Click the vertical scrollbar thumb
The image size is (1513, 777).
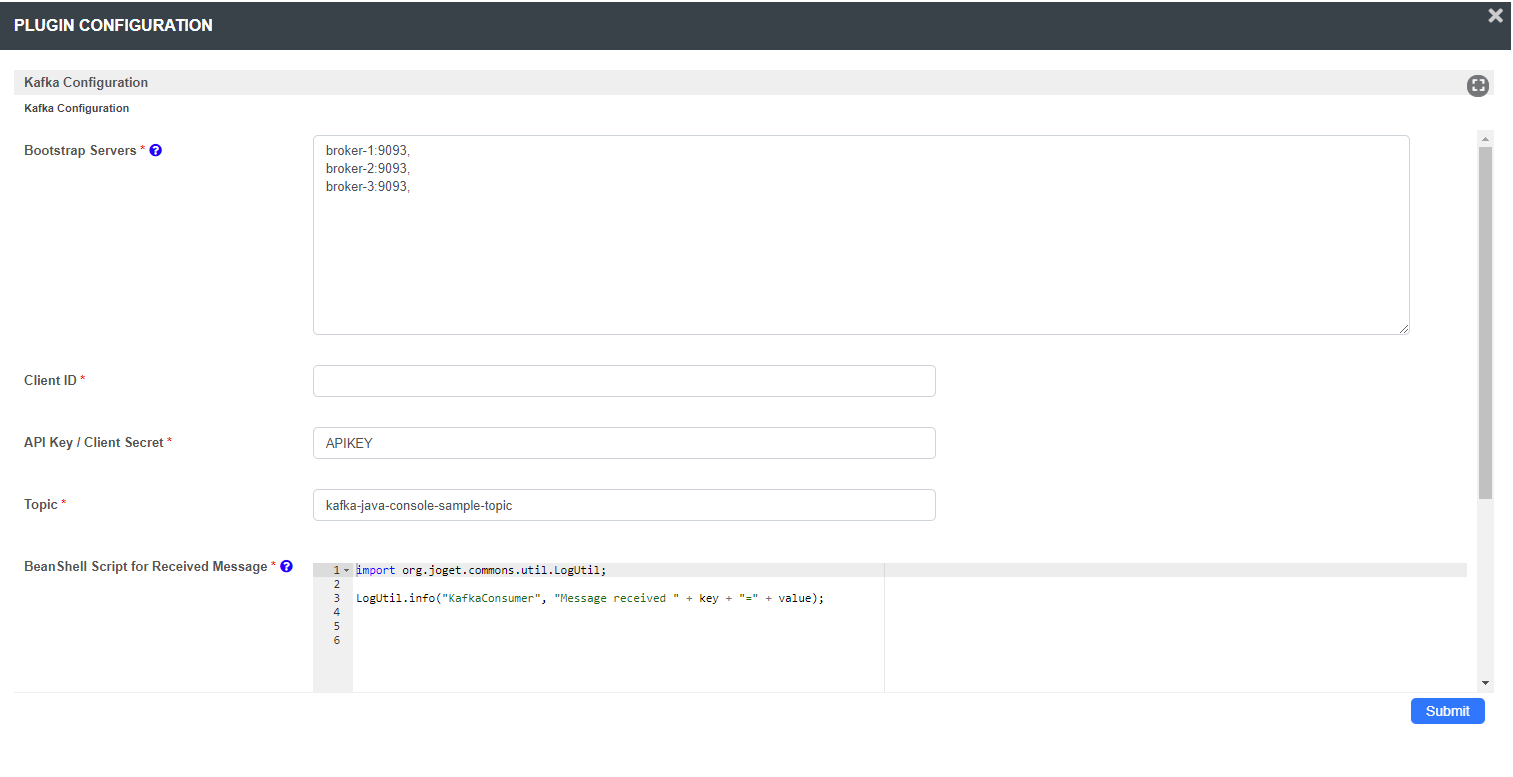click(x=1485, y=320)
